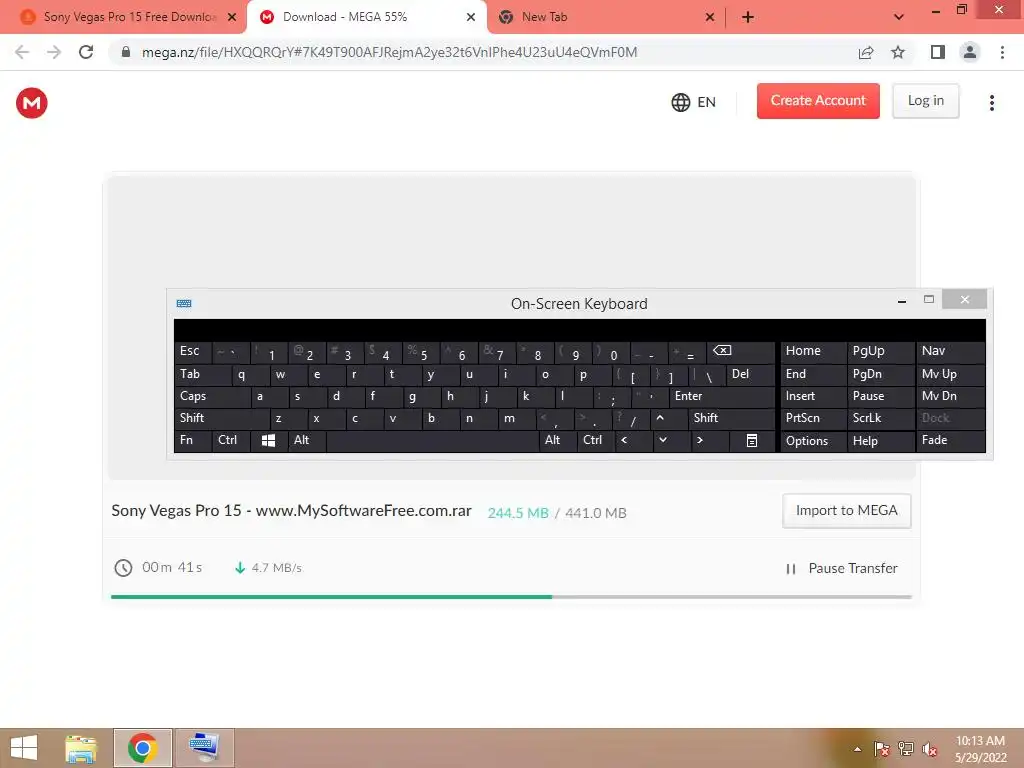Toggle the Fn key

193,441
